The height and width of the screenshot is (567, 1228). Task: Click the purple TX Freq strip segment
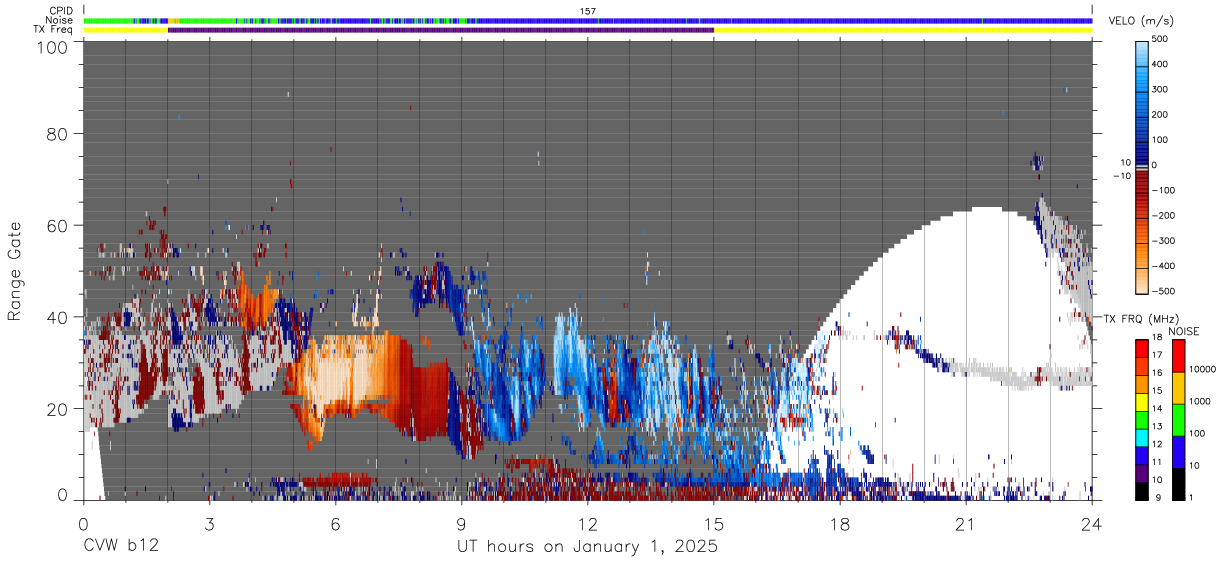(441, 30)
